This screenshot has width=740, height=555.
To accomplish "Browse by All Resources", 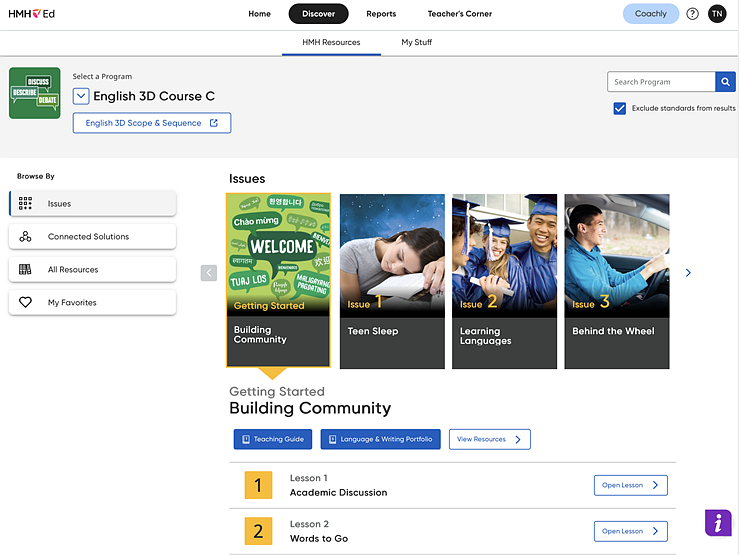I will tap(92, 269).
